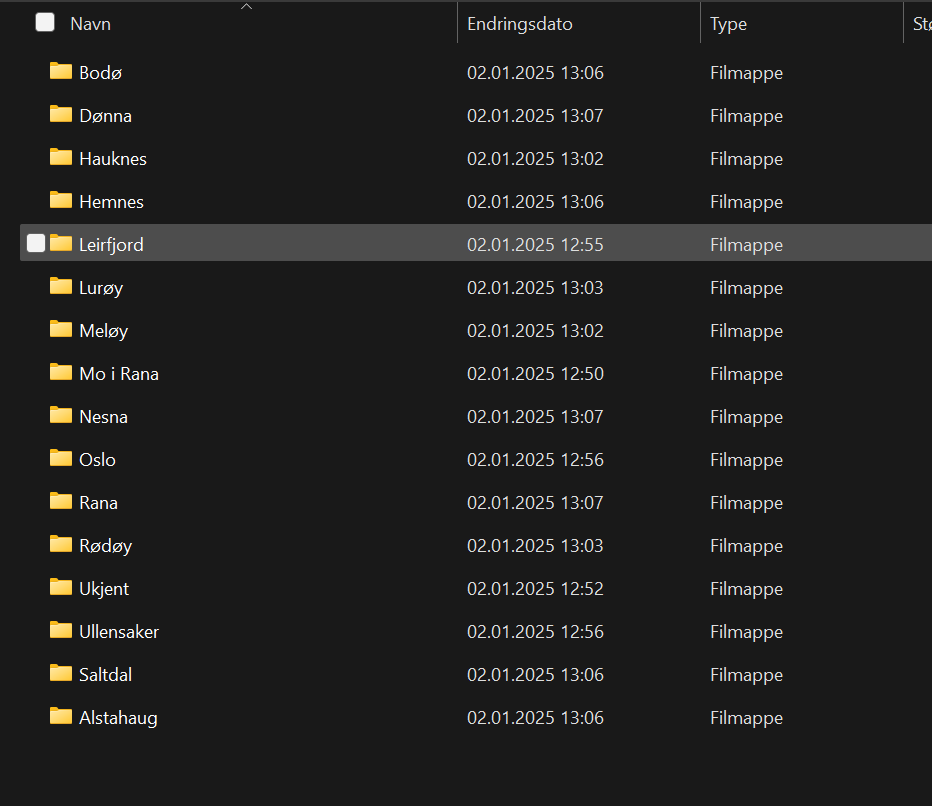Viewport: 932px width, 806px height.
Task: Select the folder name Rødøy
Action: click(105, 546)
